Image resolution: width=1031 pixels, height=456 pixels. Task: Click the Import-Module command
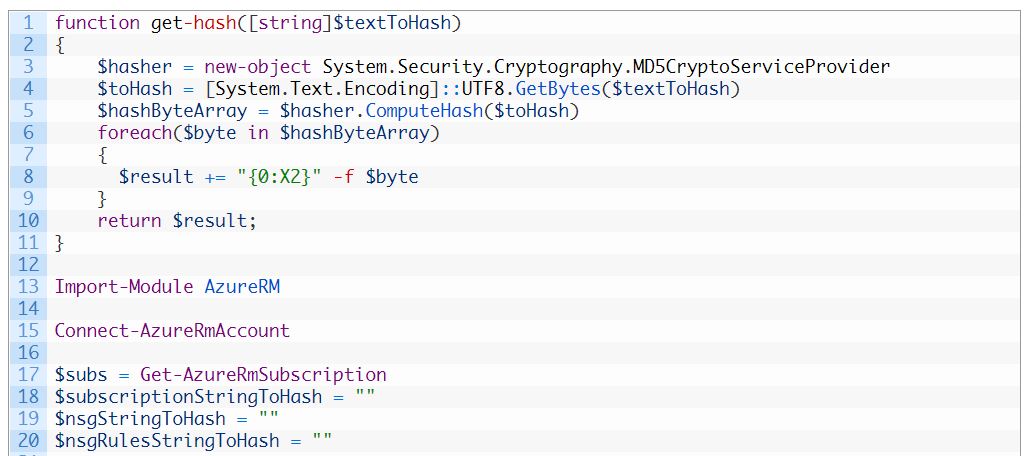pos(124,287)
